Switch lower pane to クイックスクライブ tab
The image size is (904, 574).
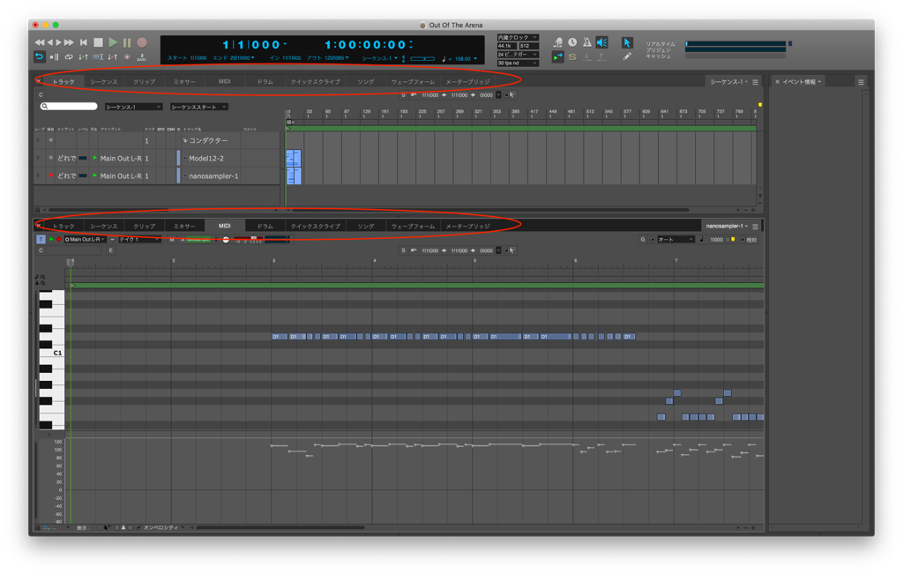(315, 226)
